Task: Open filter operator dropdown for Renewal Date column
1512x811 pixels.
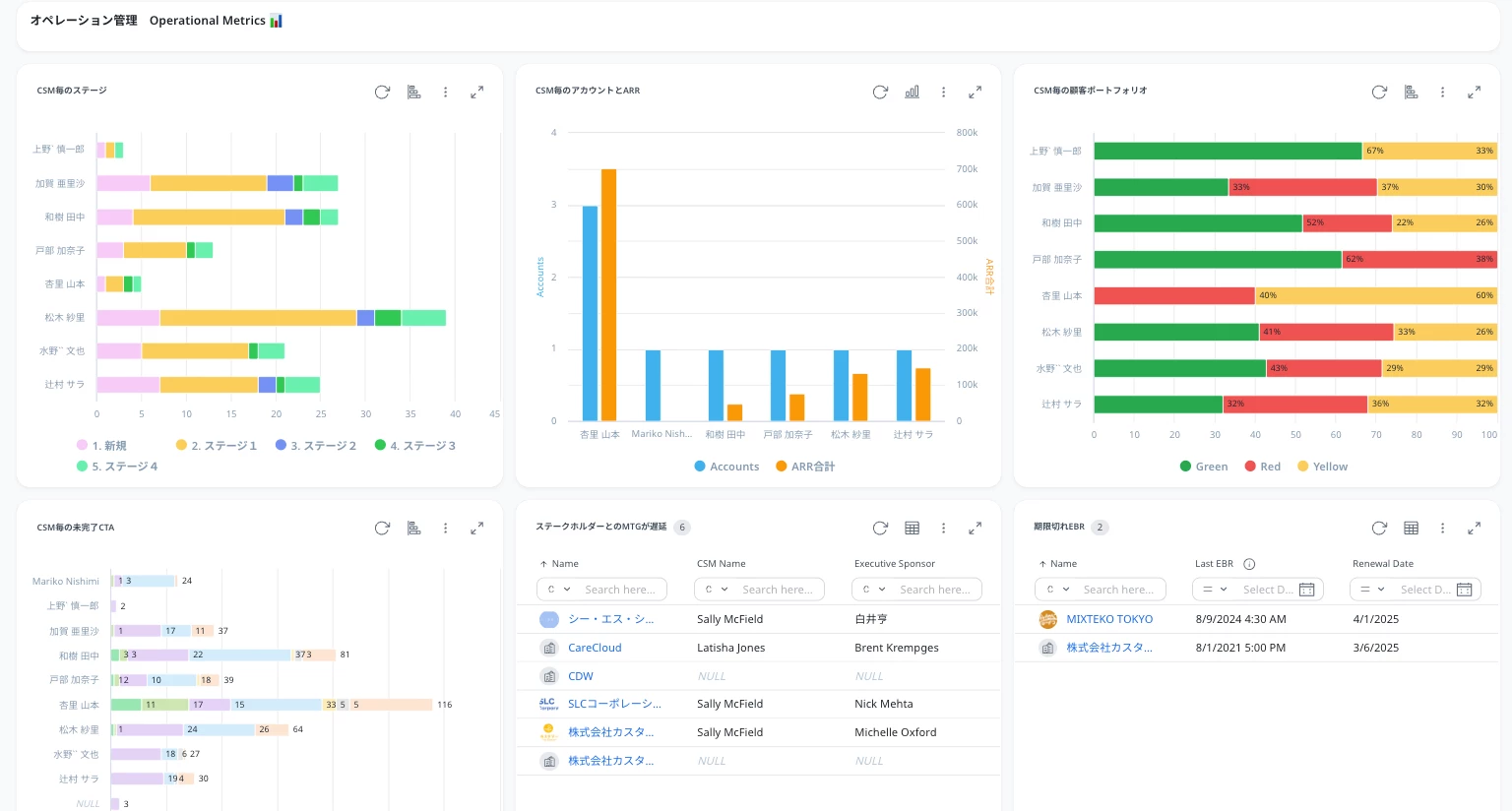Action: 1372,590
